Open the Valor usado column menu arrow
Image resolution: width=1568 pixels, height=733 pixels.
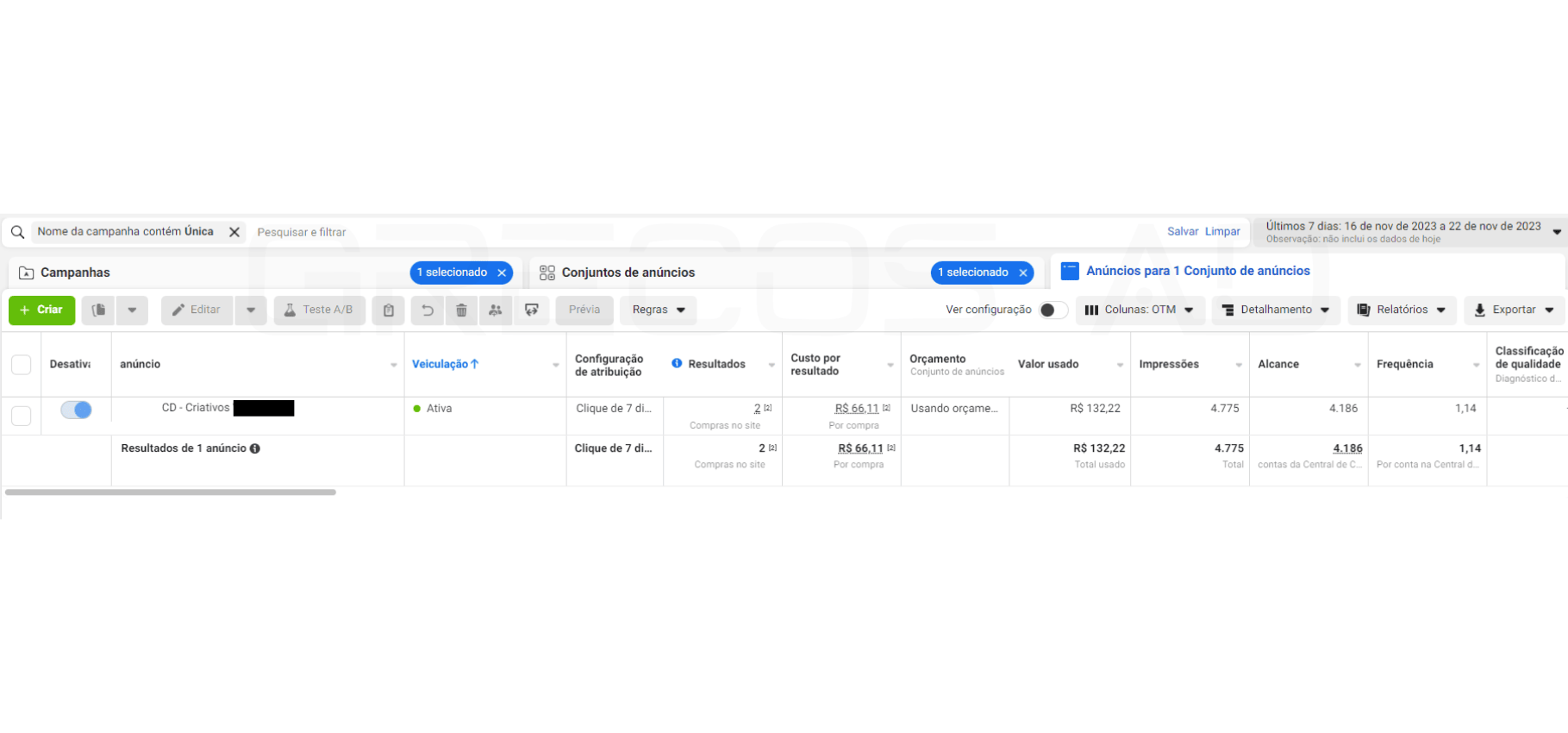click(1120, 365)
